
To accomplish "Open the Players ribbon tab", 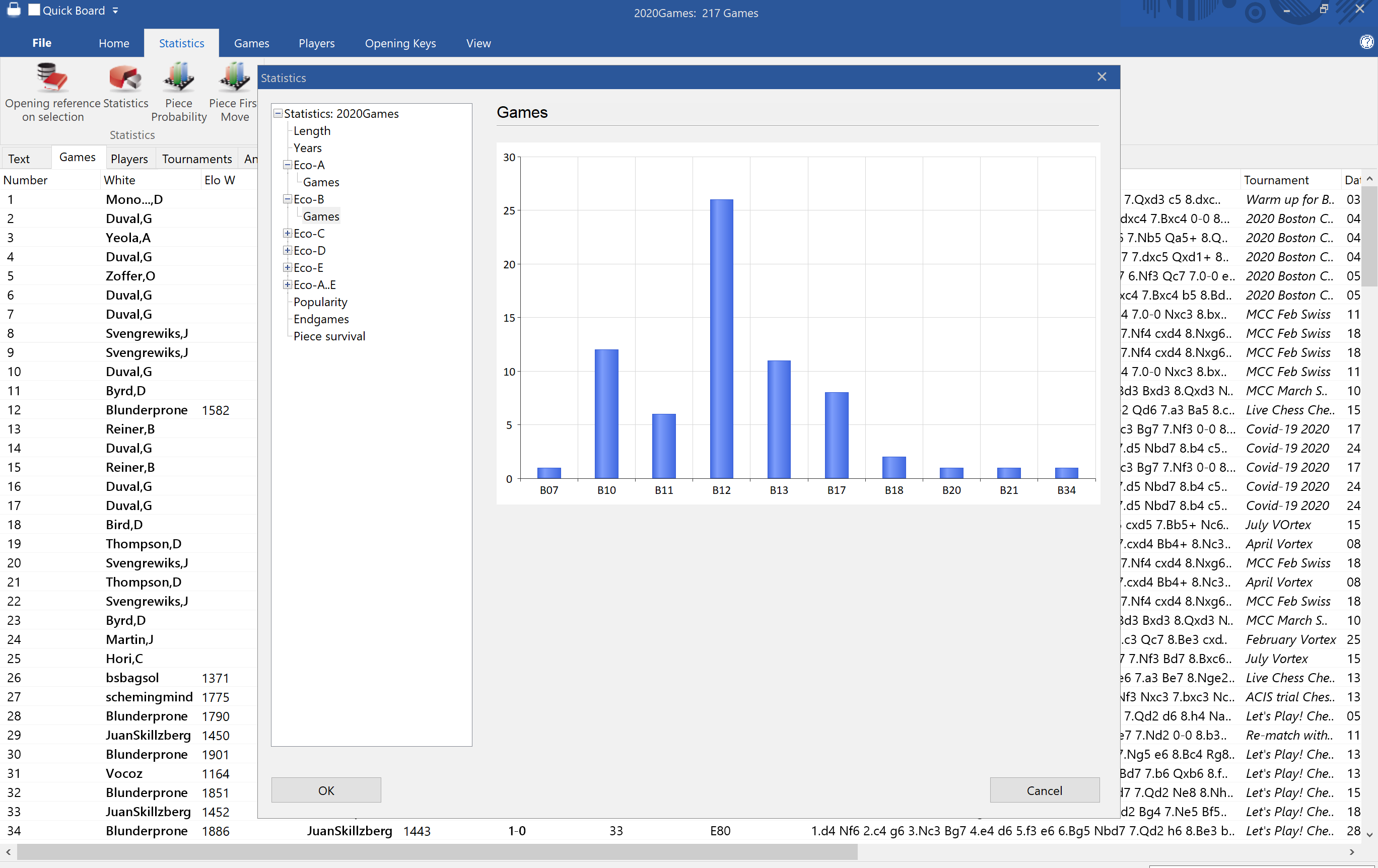I will 316,43.
